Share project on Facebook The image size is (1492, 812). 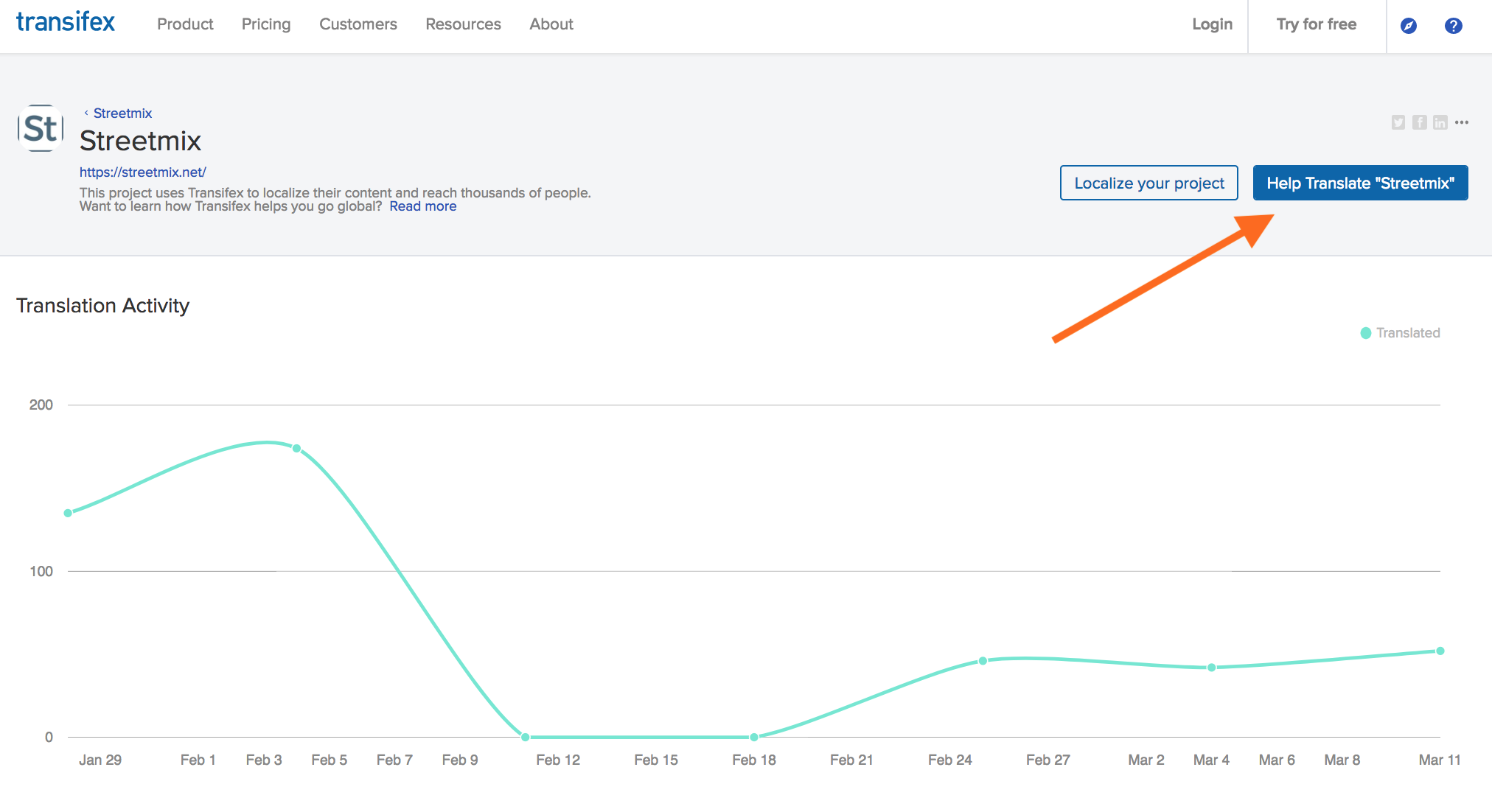(x=1420, y=122)
